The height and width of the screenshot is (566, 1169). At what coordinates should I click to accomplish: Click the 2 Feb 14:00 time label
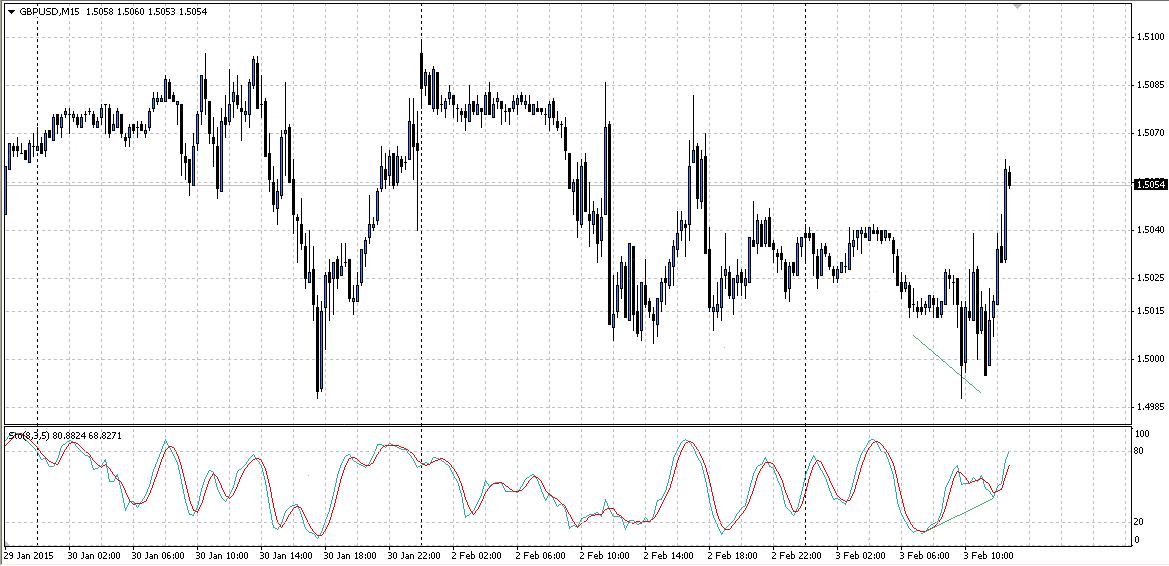click(x=670, y=556)
